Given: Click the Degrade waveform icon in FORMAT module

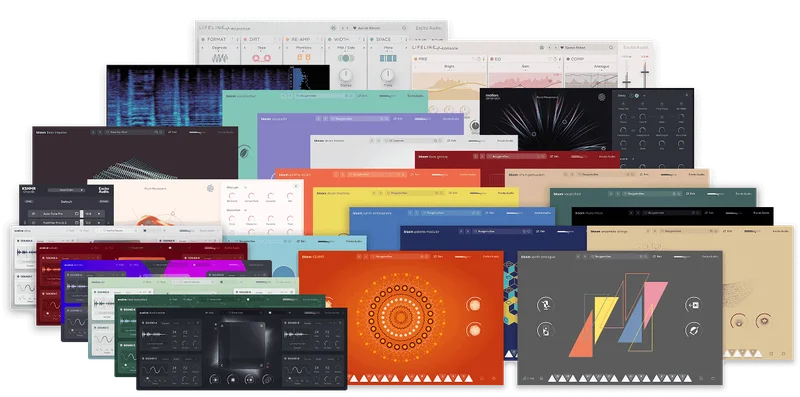Looking at the screenshot, I should [219, 58].
